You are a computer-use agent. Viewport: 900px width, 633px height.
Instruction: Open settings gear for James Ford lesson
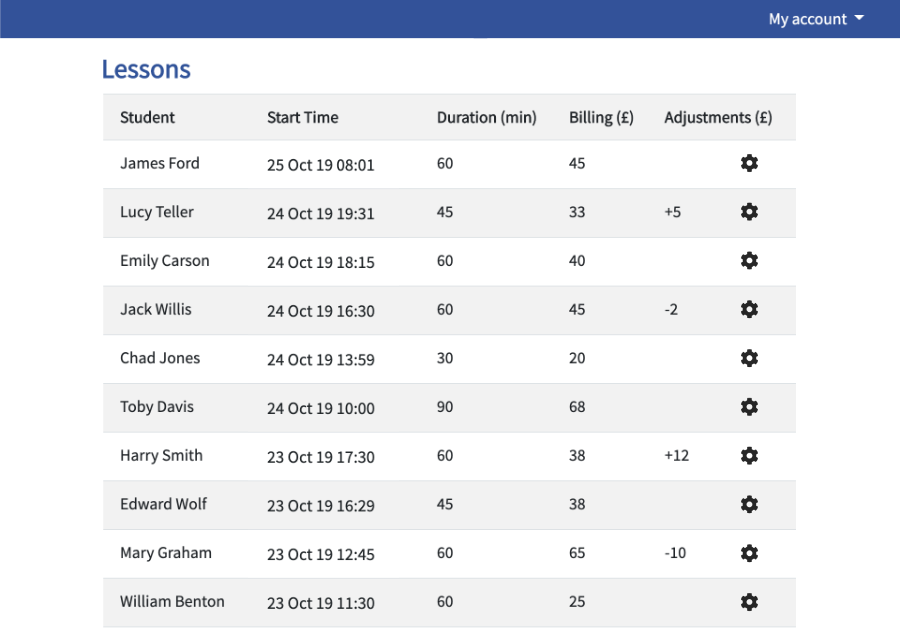749,164
